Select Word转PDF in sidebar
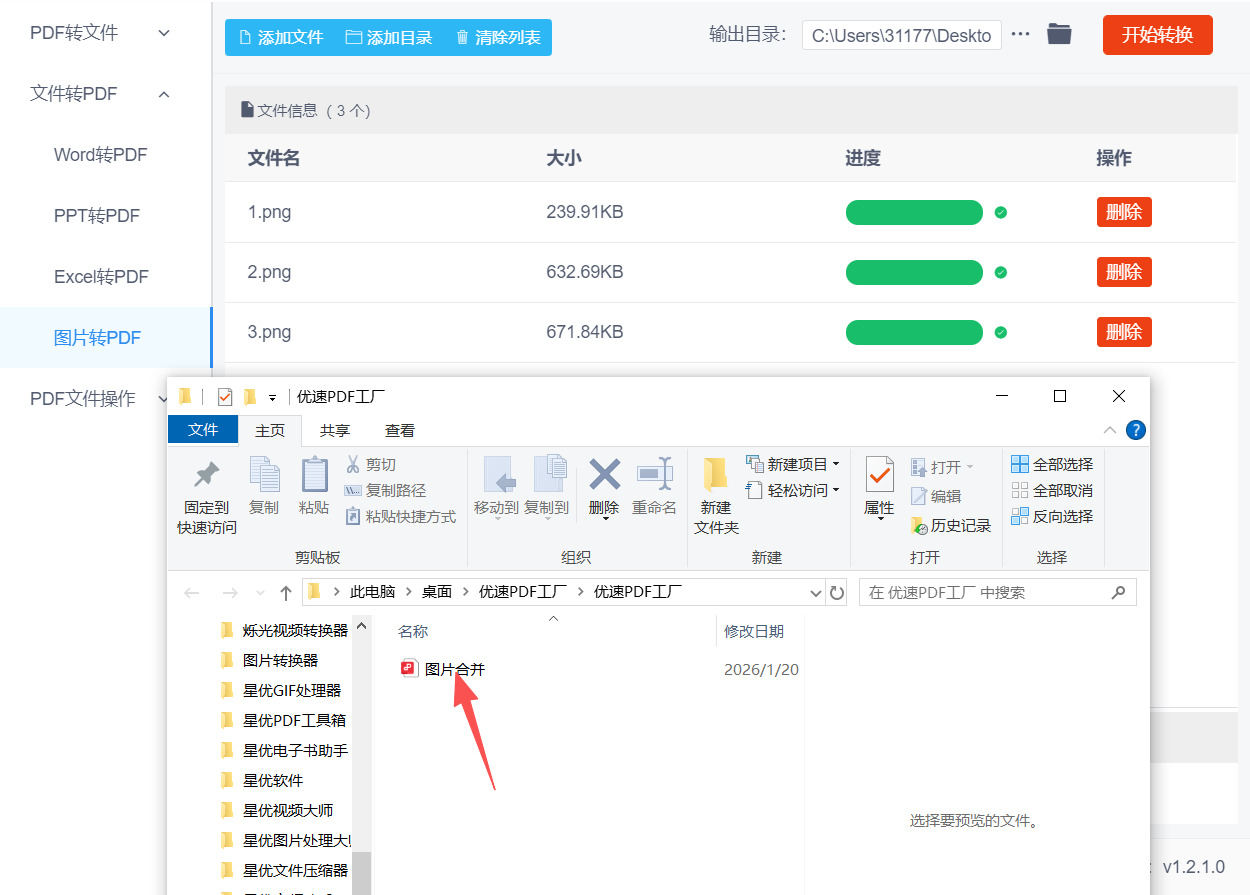1250x895 pixels. click(100, 155)
